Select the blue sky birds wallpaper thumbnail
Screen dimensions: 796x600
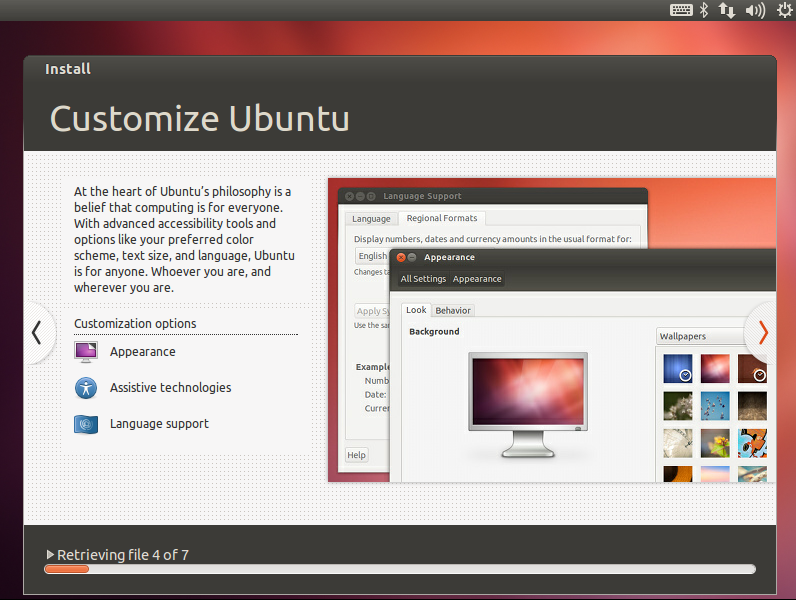point(715,406)
